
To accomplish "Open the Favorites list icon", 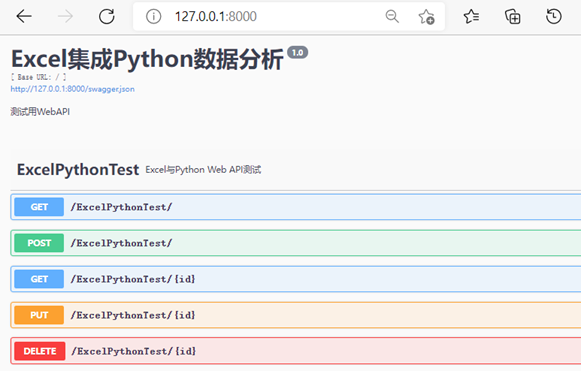I will click(471, 16).
